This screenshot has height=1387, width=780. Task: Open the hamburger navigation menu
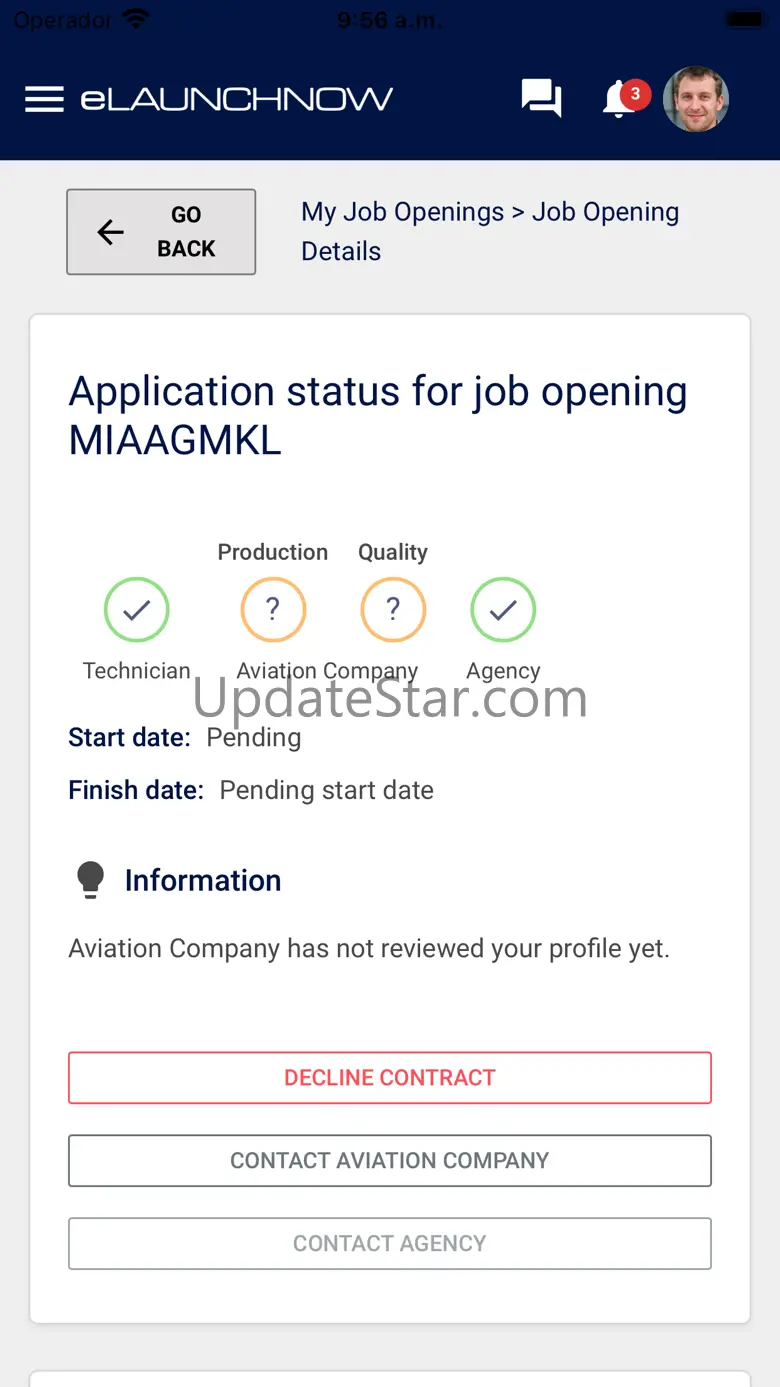point(44,99)
